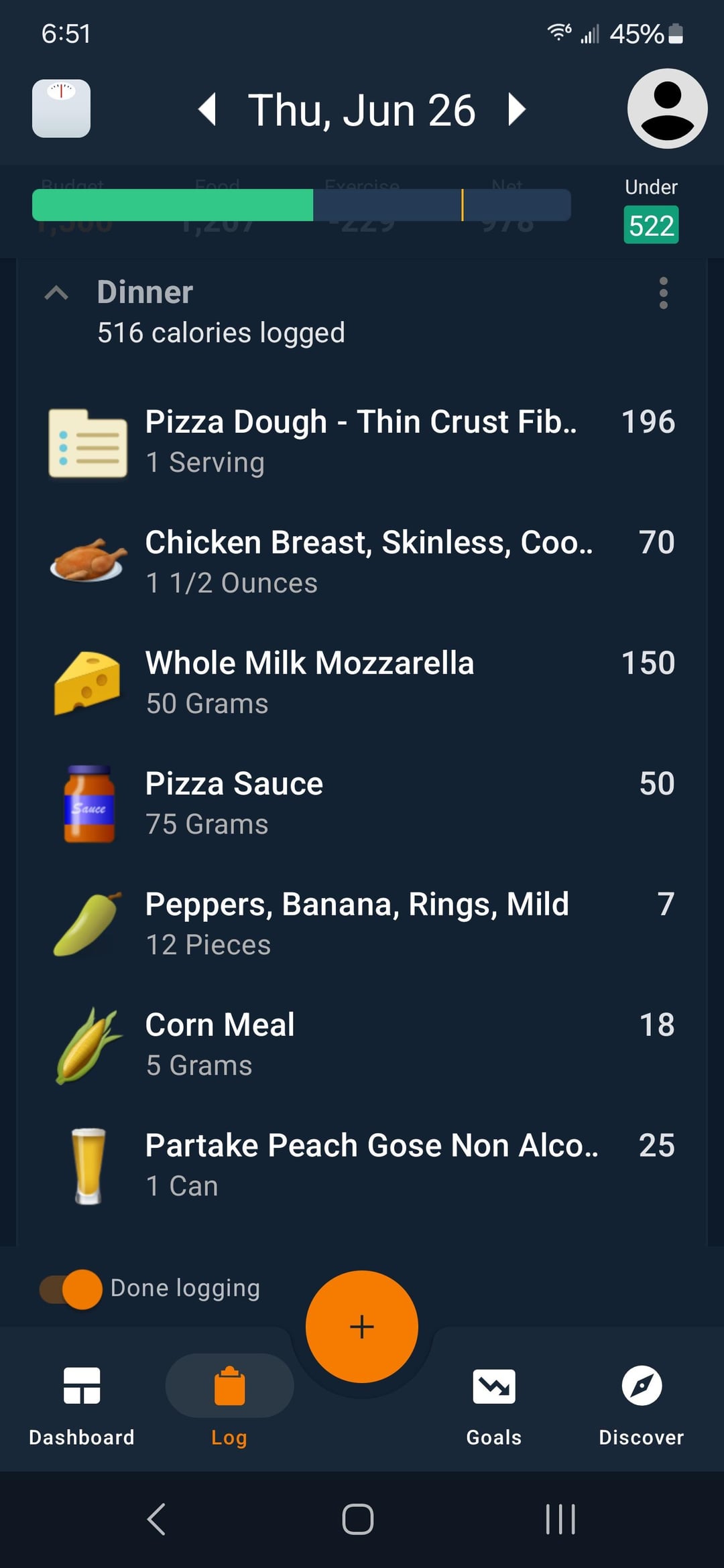Tap the beer glass icon

point(88,1165)
